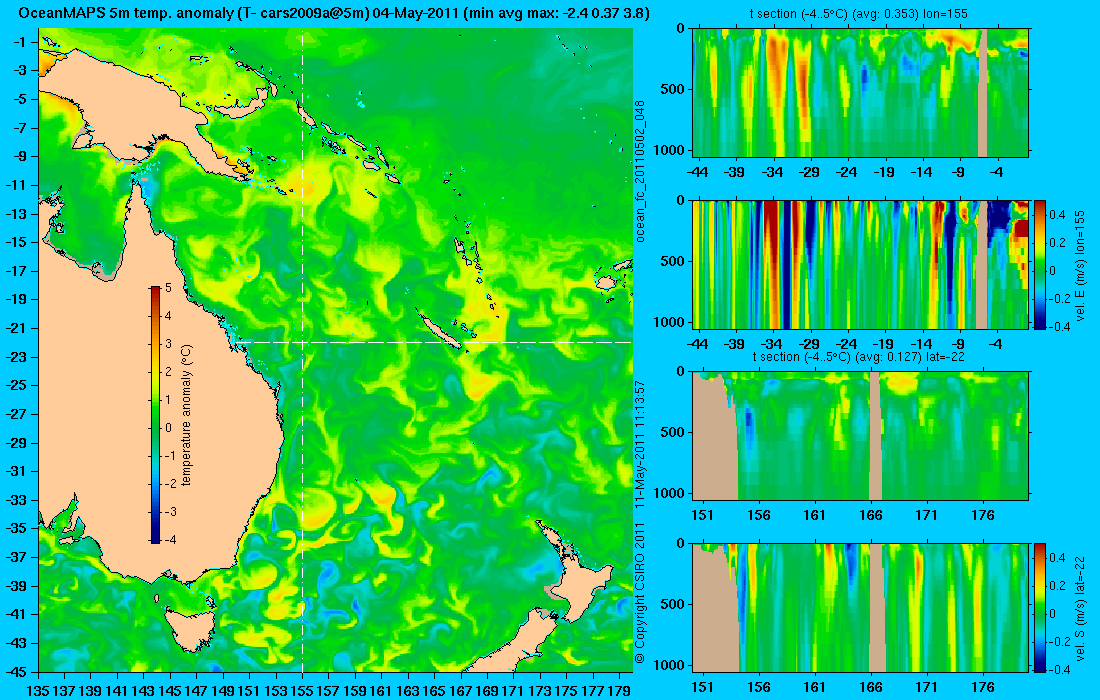The width and height of the screenshot is (1100, 700).
Task: Click '-0.4' tick on vel. S color scale
Action: pyautogui.click(x=1059, y=669)
